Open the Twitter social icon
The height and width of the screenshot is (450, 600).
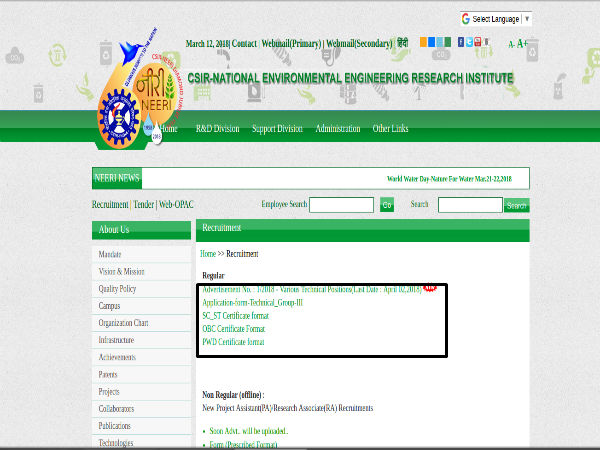[x=469, y=42]
